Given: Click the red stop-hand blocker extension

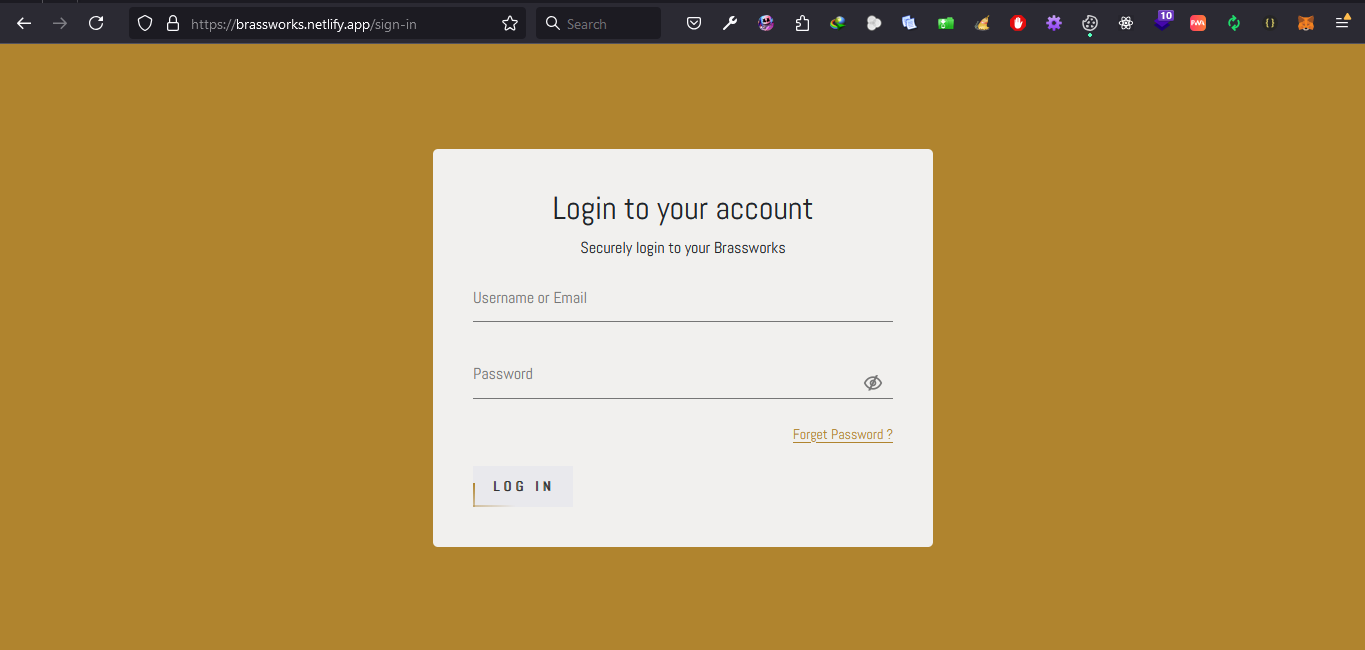Looking at the screenshot, I should (1018, 23).
